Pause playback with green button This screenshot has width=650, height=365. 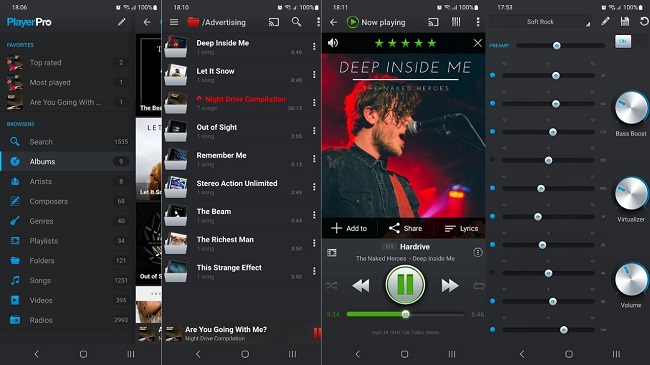405,285
